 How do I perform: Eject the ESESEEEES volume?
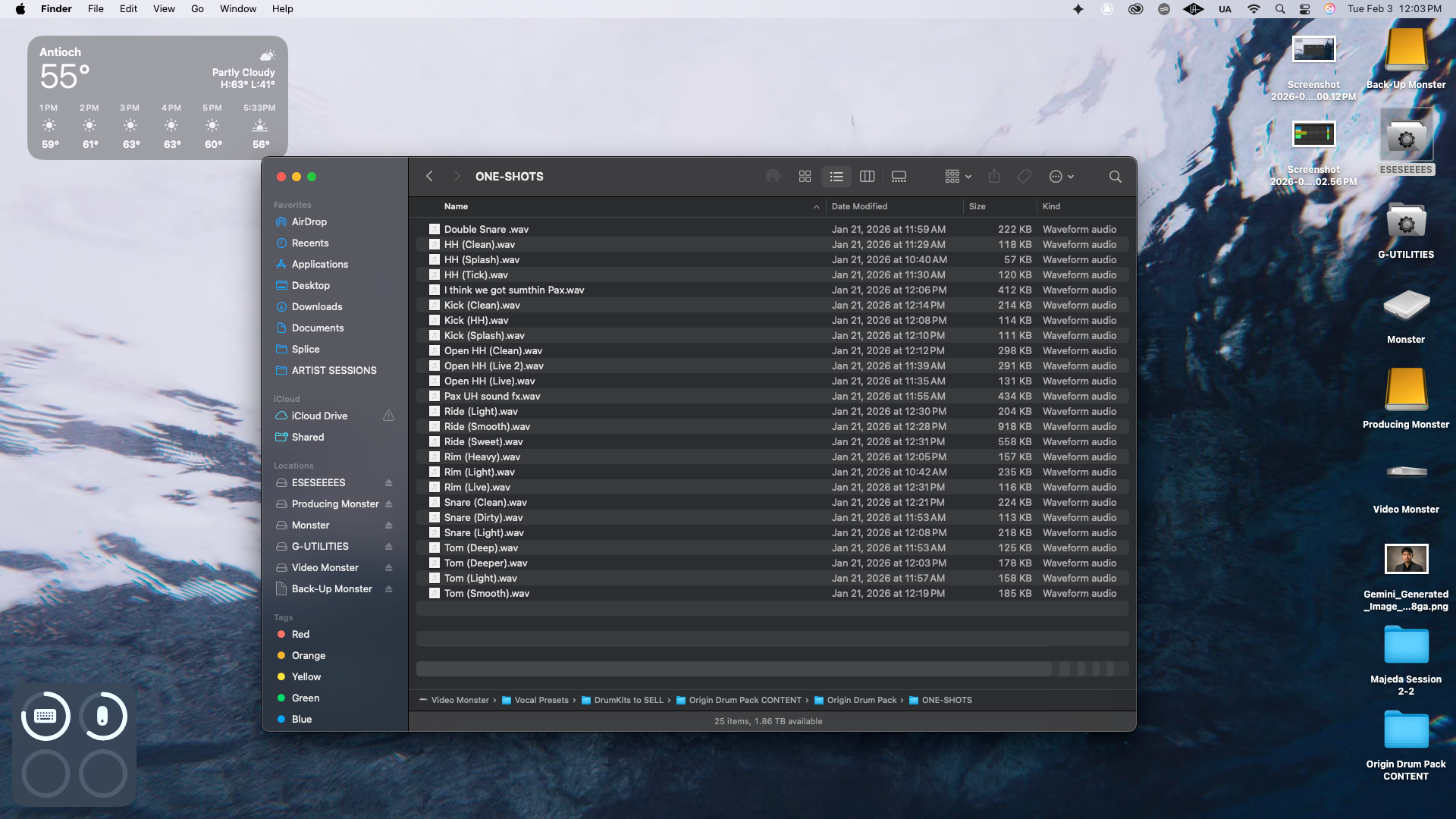click(x=388, y=483)
